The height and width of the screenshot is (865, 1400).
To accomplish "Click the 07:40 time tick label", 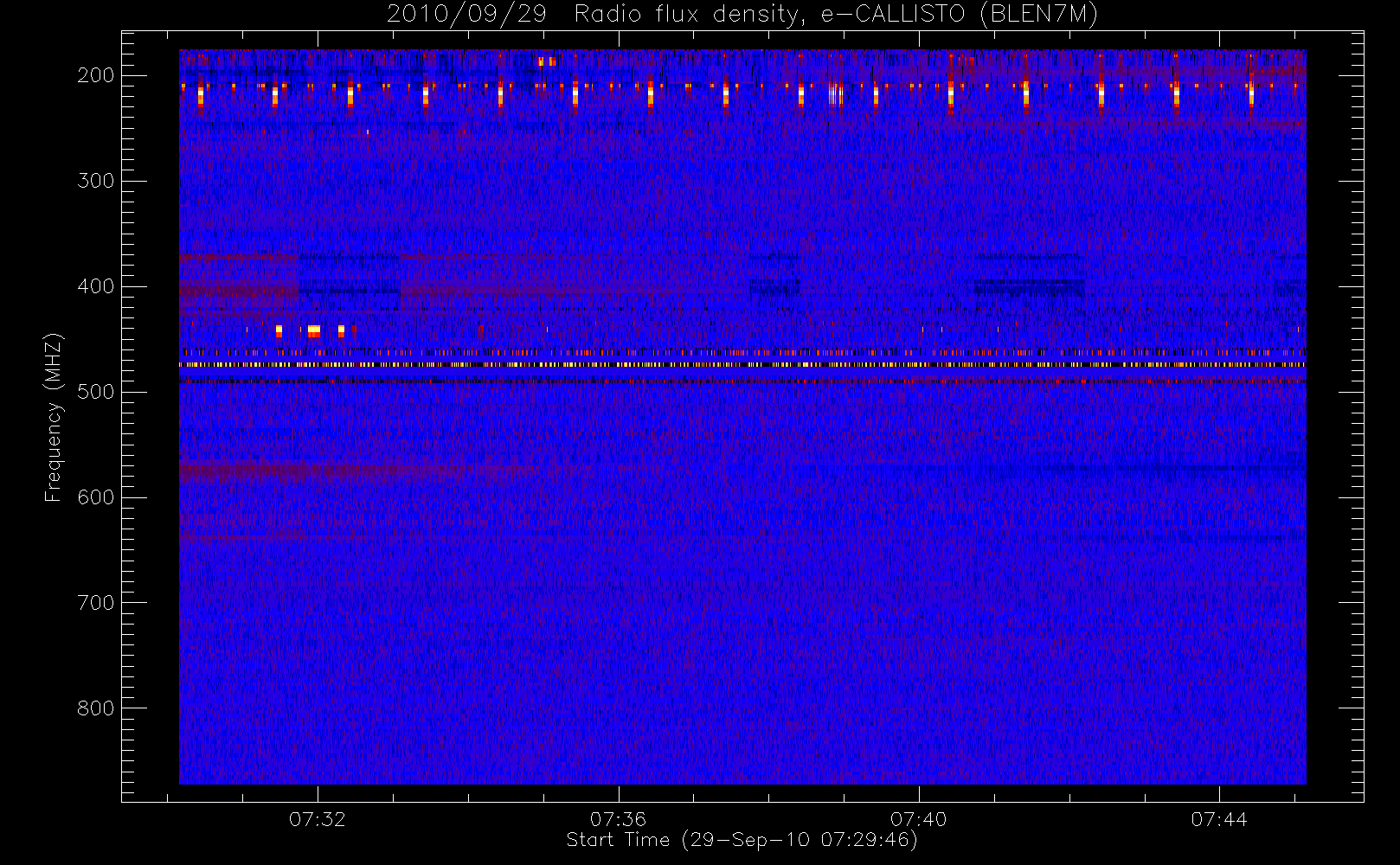I will click(x=918, y=819).
